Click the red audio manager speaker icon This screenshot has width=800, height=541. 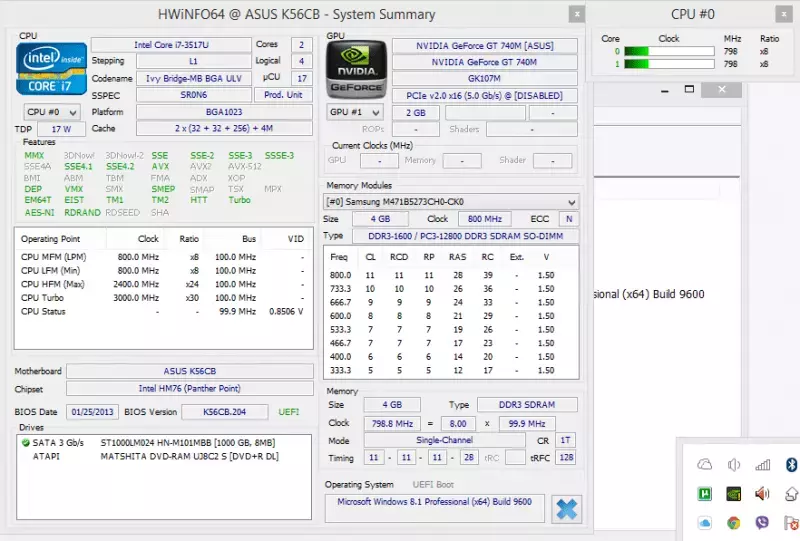click(x=762, y=494)
